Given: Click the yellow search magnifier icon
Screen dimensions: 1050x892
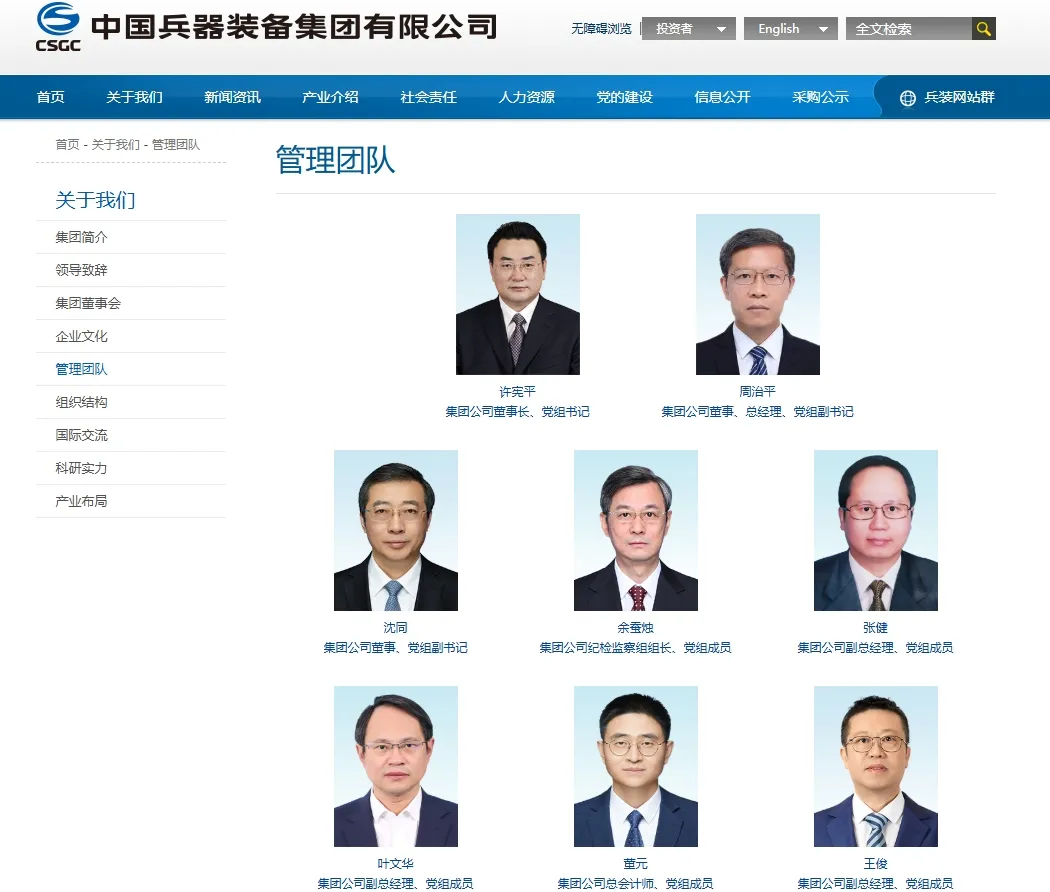Looking at the screenshot, I should coord(984,29).
